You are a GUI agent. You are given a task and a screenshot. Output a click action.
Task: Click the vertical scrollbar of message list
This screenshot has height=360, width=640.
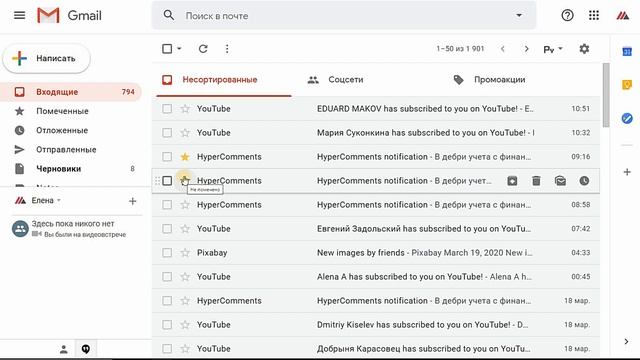click(606, 95)
